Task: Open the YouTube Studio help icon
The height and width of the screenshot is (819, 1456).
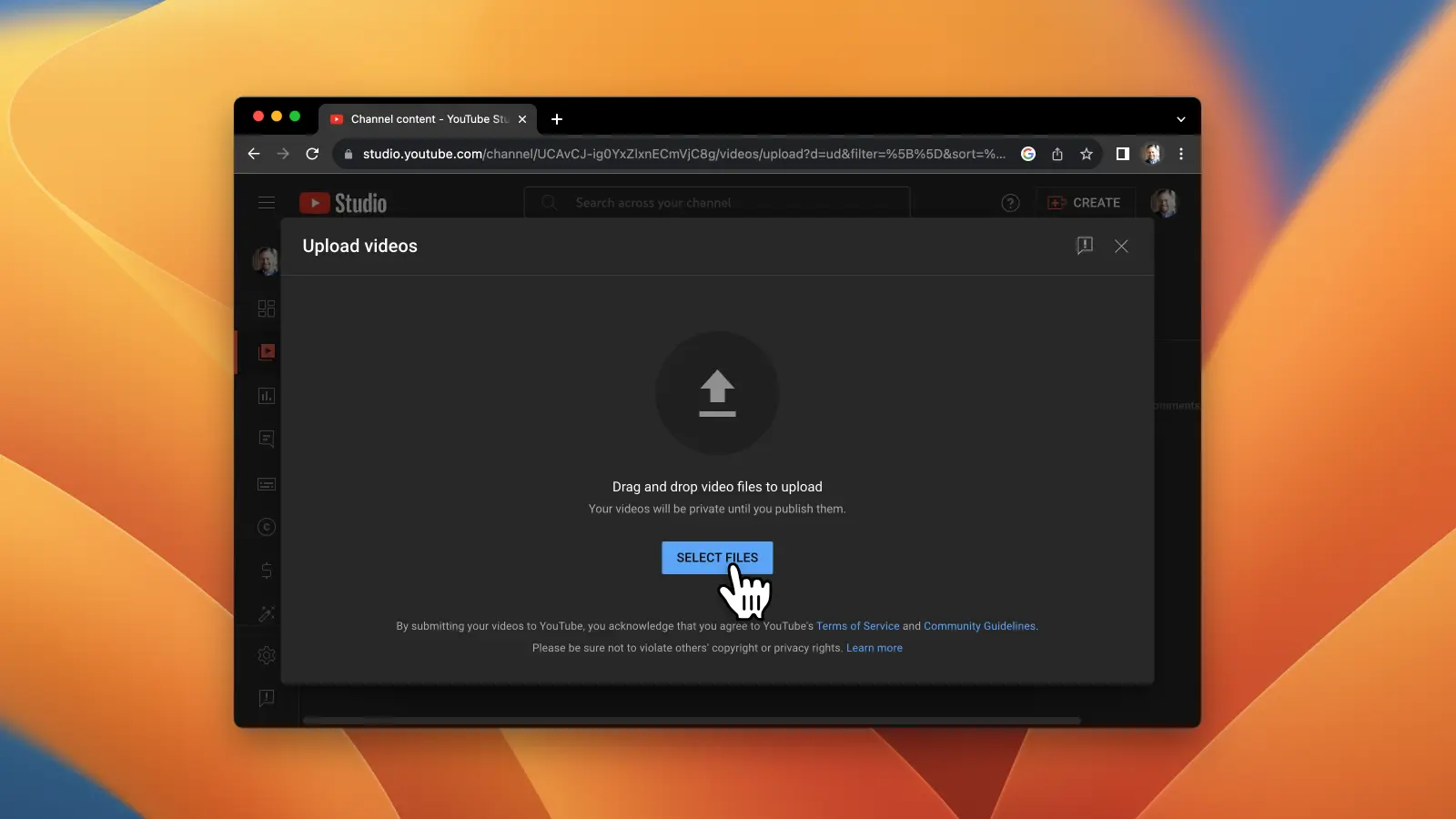Action: coord(1010,203)
